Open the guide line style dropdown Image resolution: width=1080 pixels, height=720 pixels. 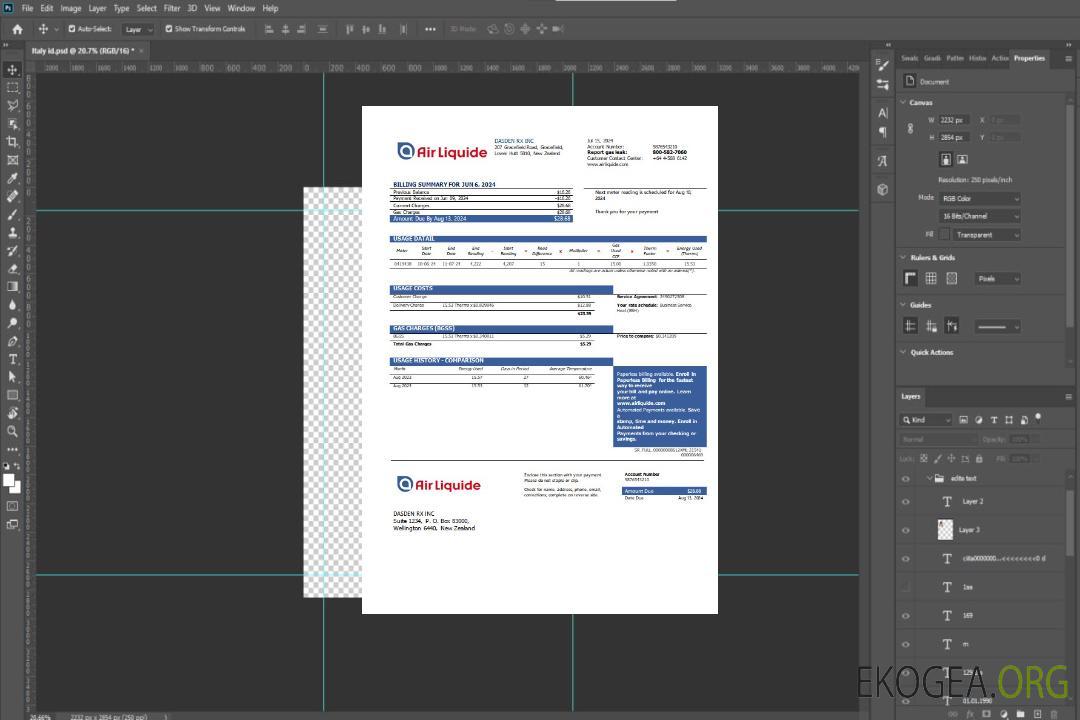pyautogui.click(x=998, y=327)
